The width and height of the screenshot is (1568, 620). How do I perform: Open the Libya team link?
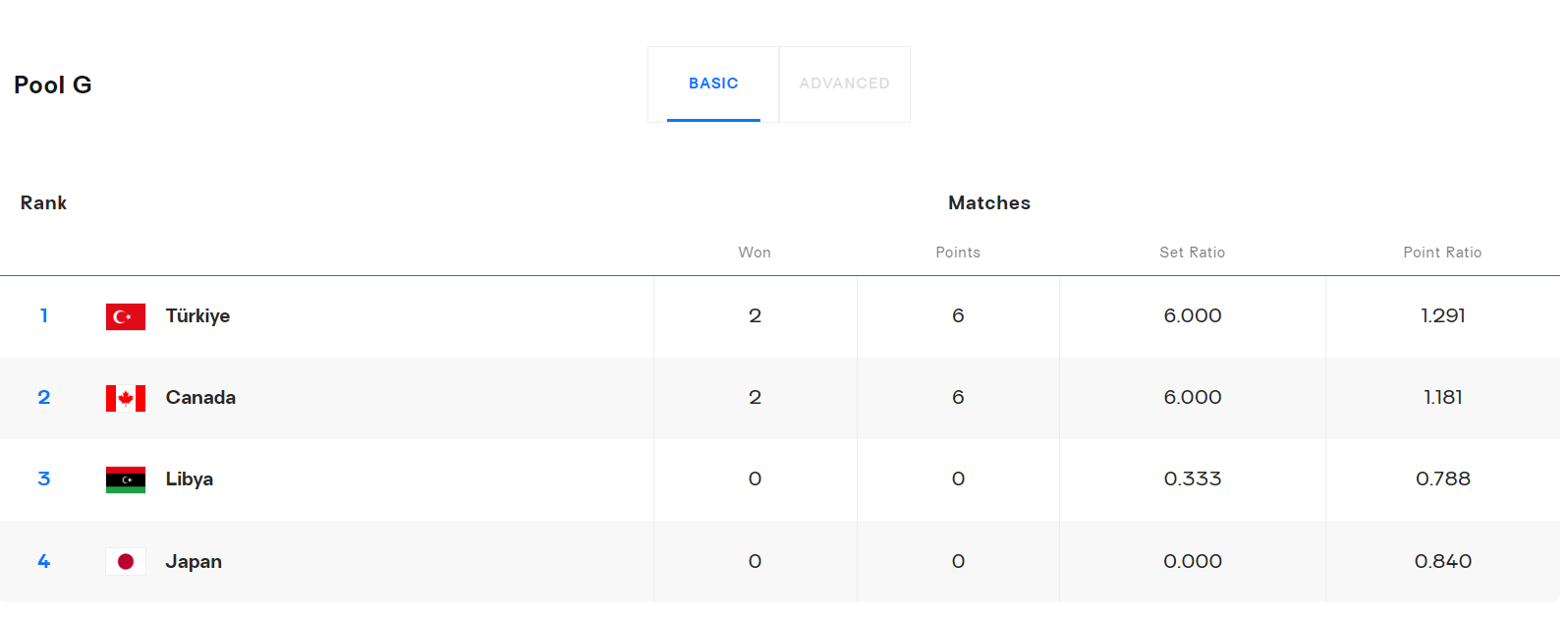click(189, 479)
